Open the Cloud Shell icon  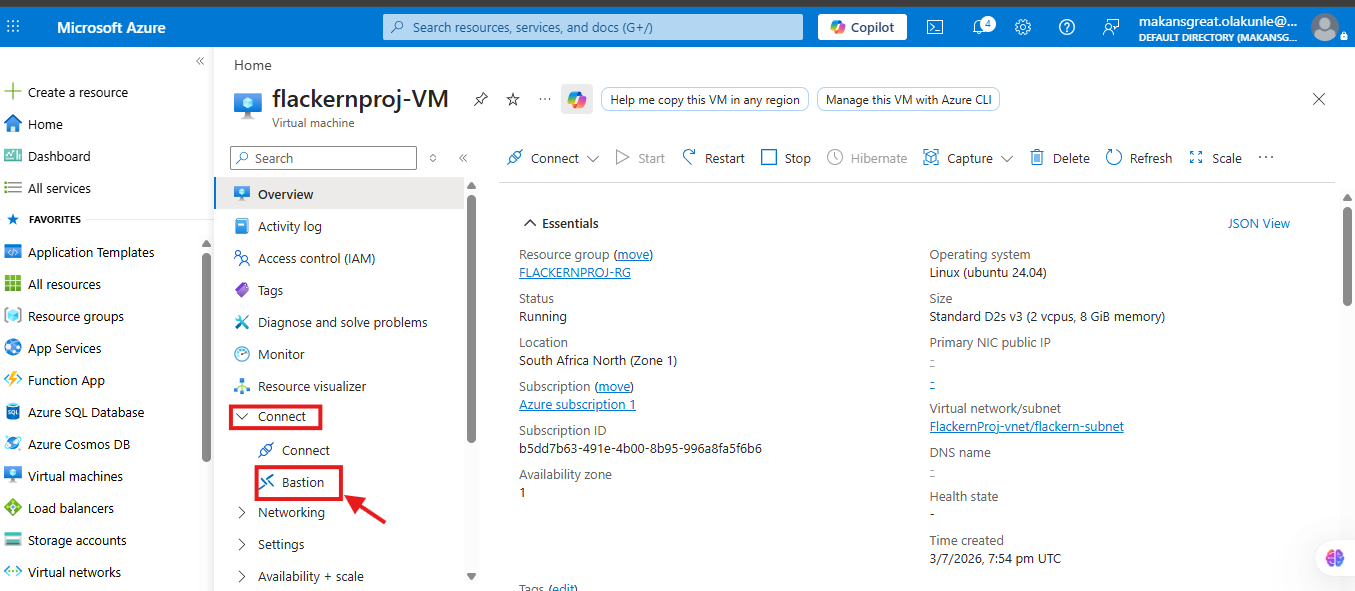coord(935,27)
